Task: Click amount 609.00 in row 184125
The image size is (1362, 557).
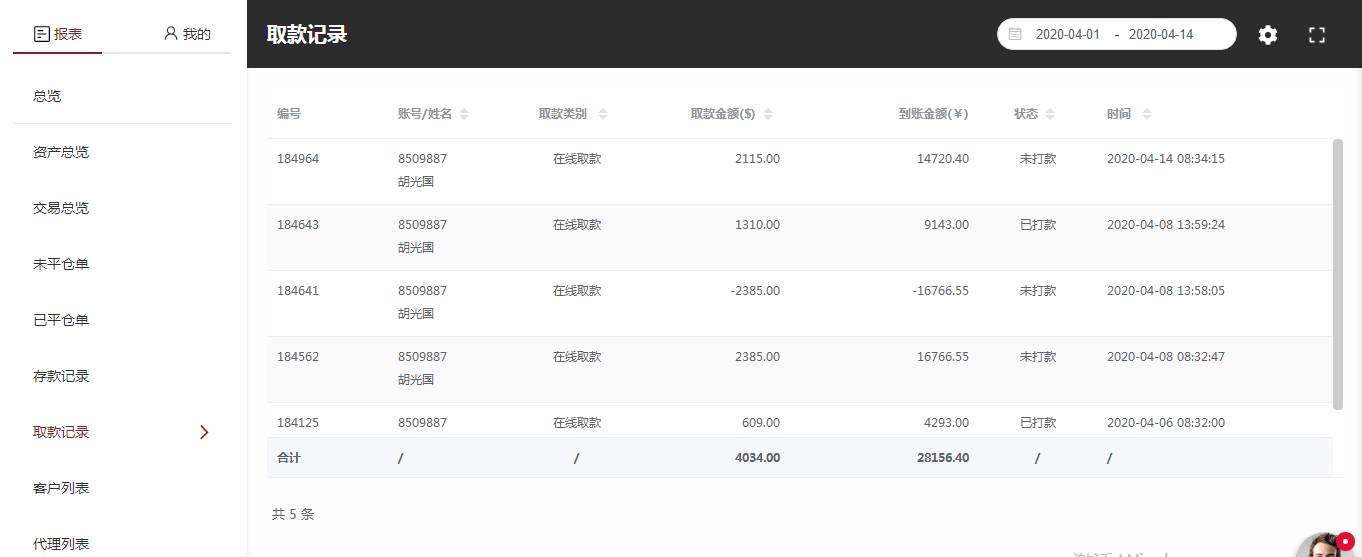Action: coord(760,423)
